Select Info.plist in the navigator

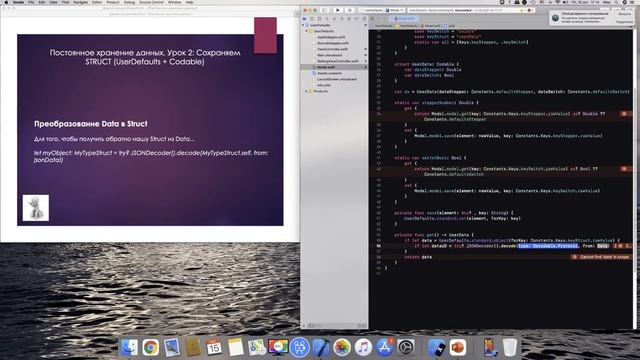point(323,85)
